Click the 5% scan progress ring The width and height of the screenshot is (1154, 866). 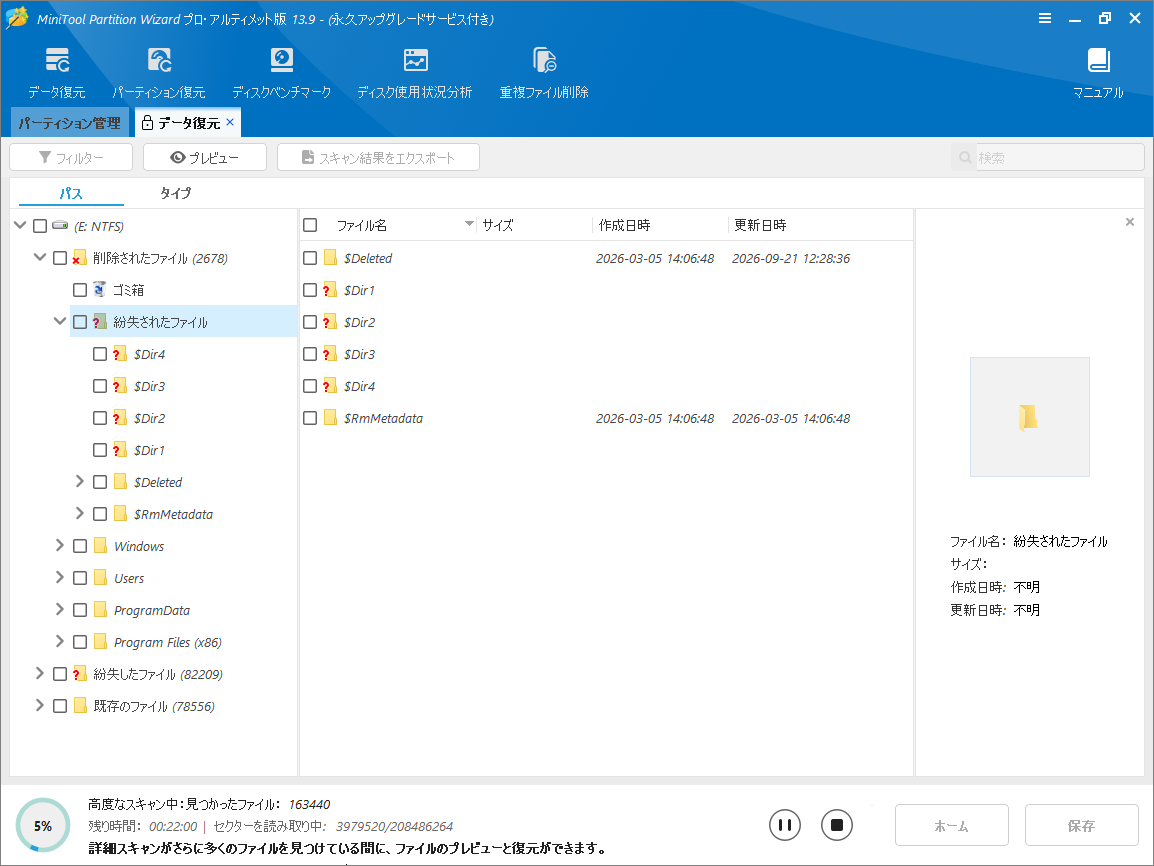click(x=43, y=826)
